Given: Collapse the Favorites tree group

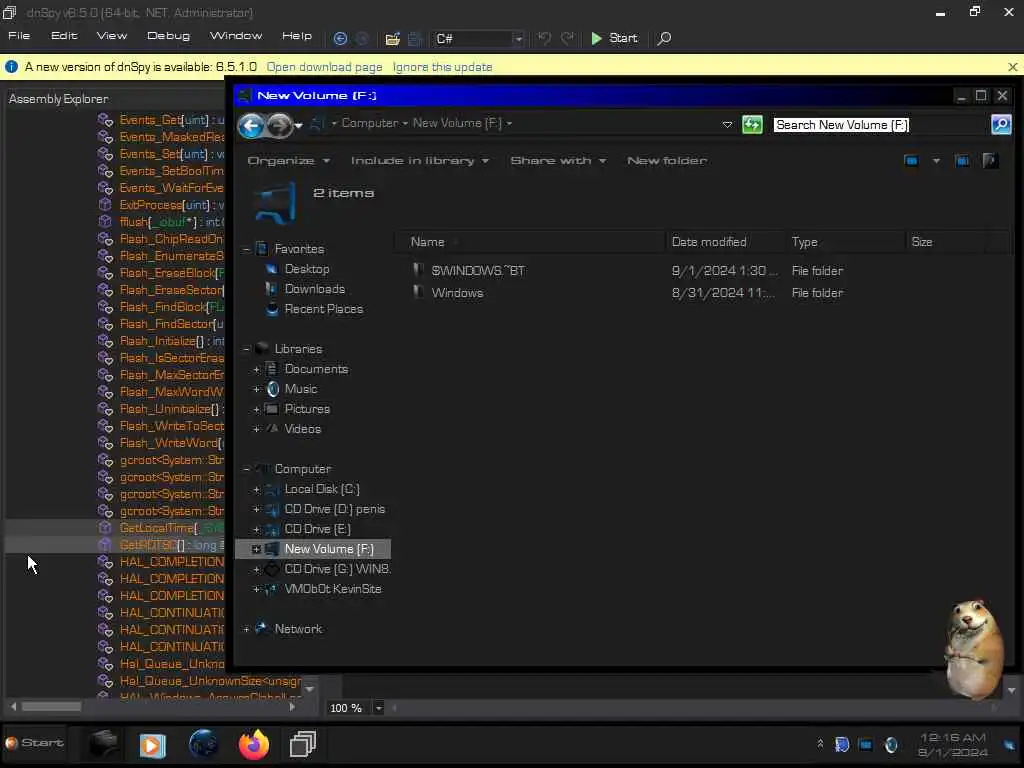Looking at the screenshot, I should point(246,249).
